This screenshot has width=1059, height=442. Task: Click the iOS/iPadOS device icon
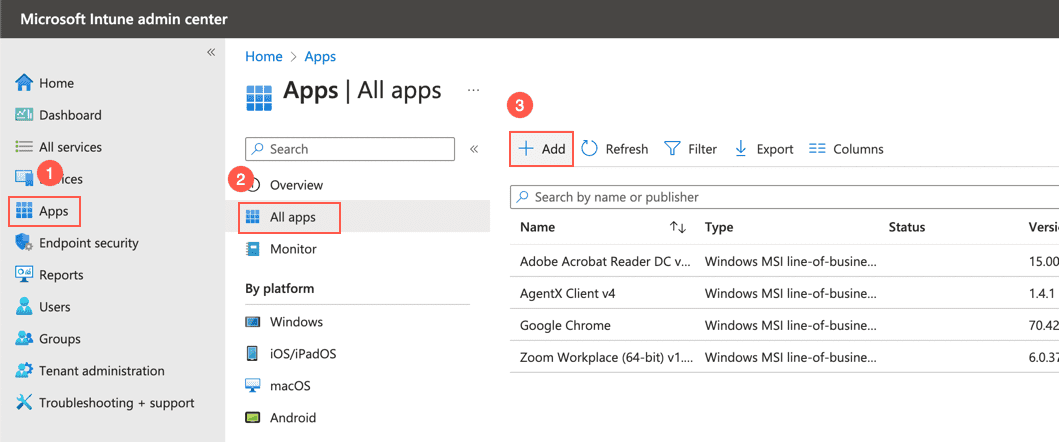point(253,353)
